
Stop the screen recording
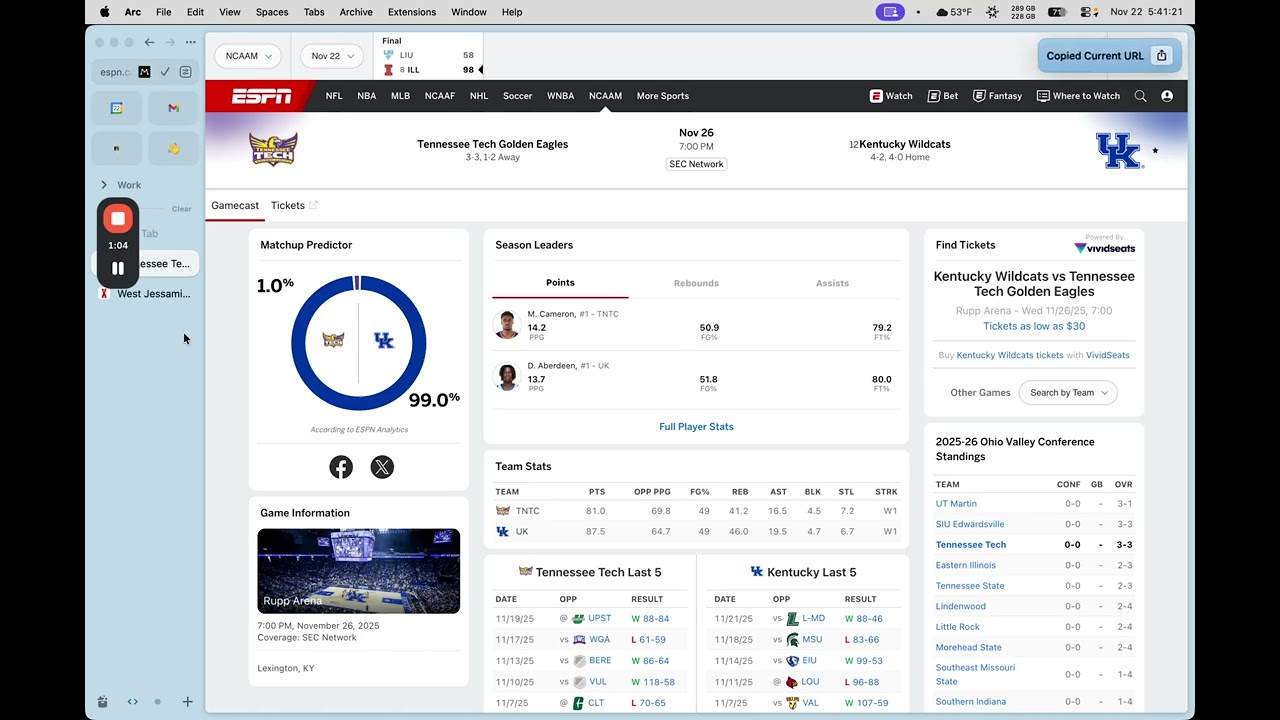118,218
